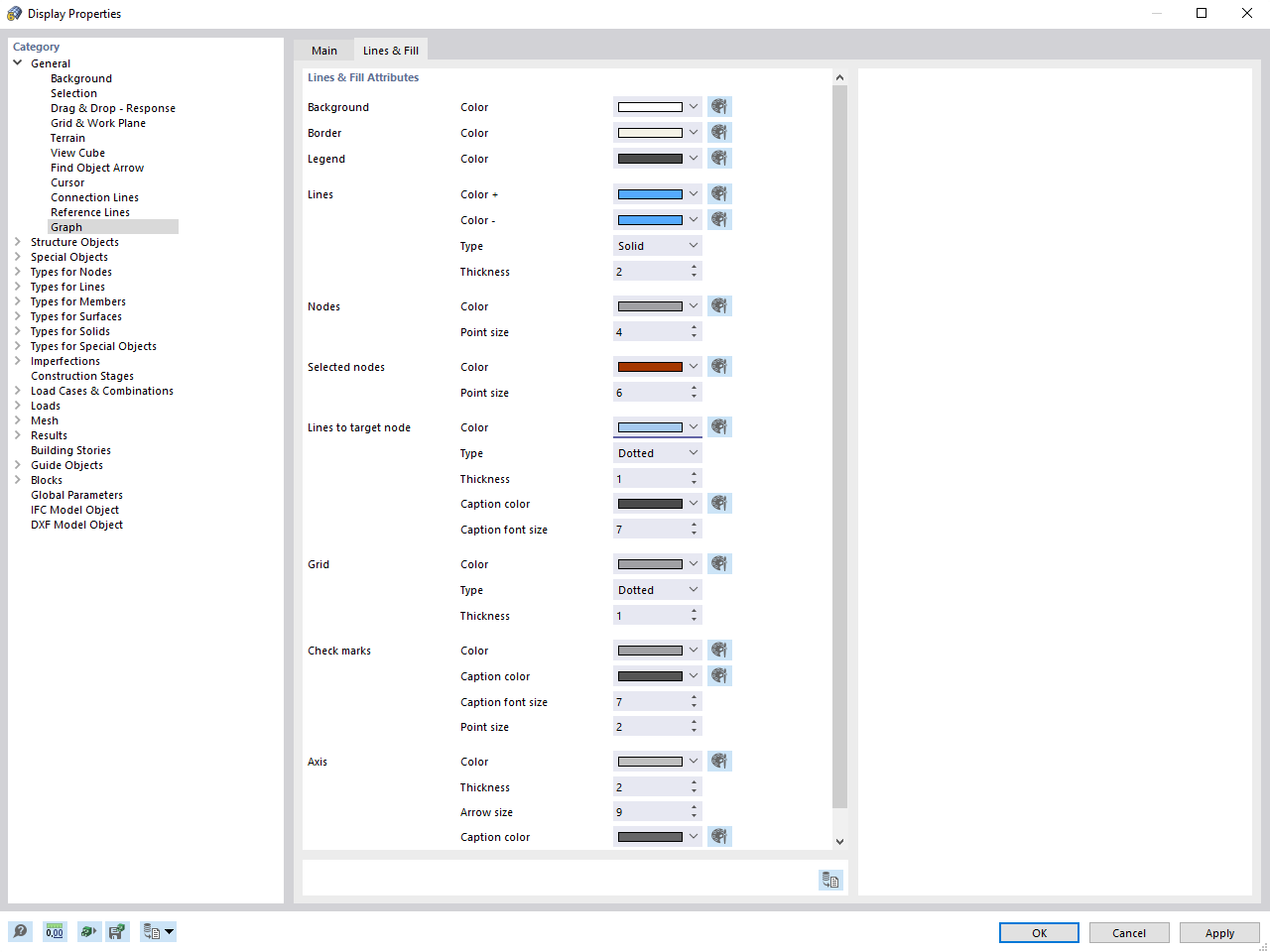This screenshot has height=952, width=1270.
Task: Open the Help question-mark icon
Action: point(20,931)
